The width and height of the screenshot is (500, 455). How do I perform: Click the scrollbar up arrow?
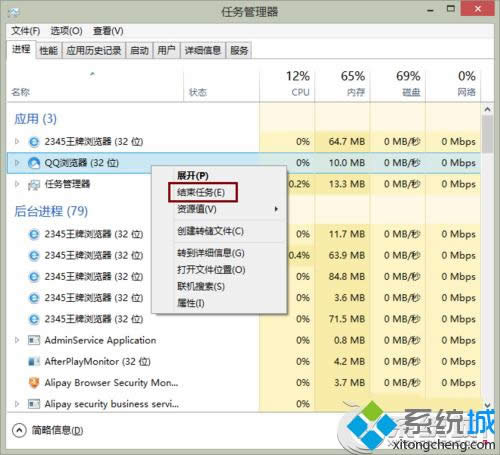(x=487, y=109)
